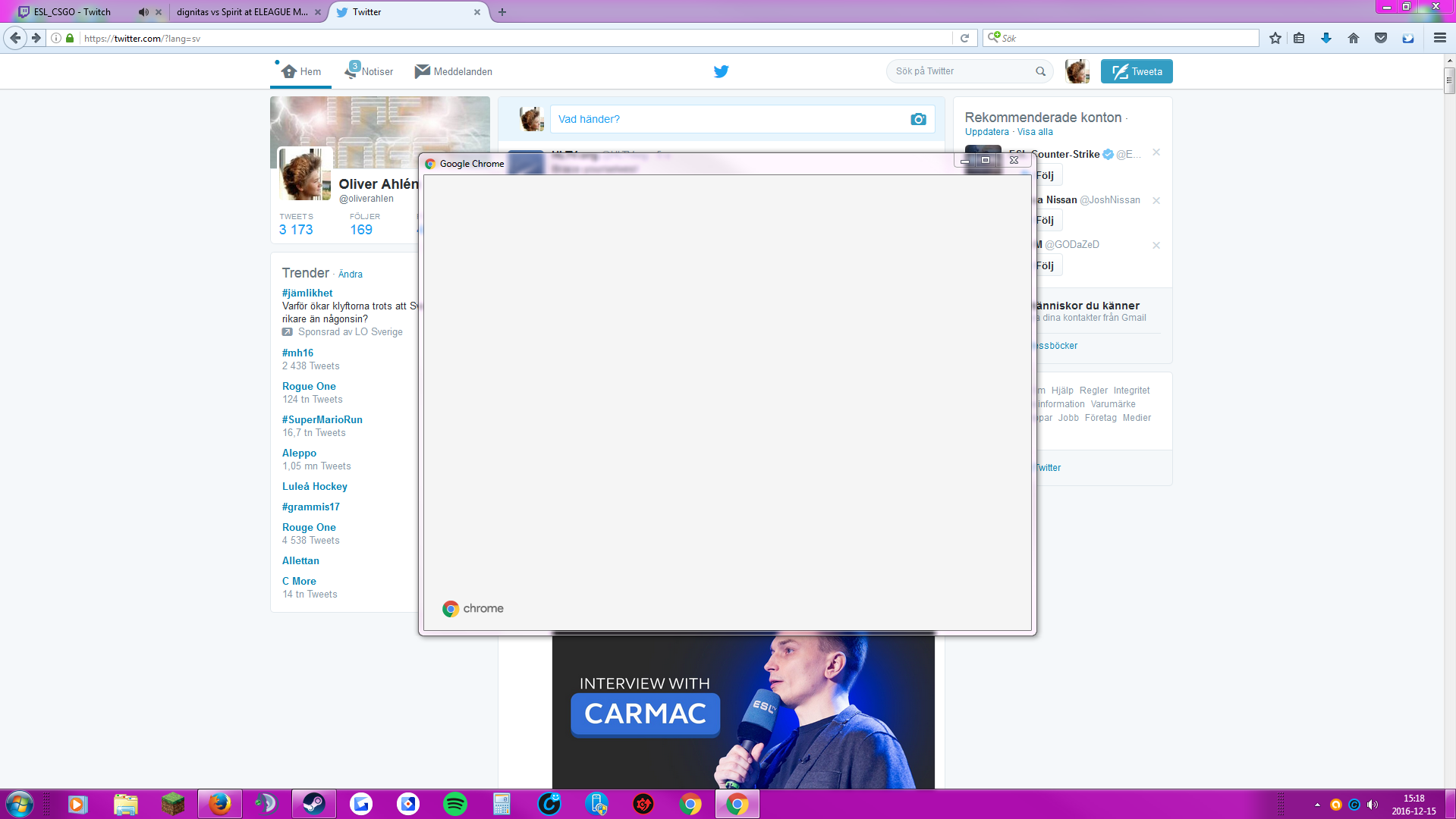1456x819 pixels.
Task: Open Firefox downloads arrow
Action: tap(1326, 38)
